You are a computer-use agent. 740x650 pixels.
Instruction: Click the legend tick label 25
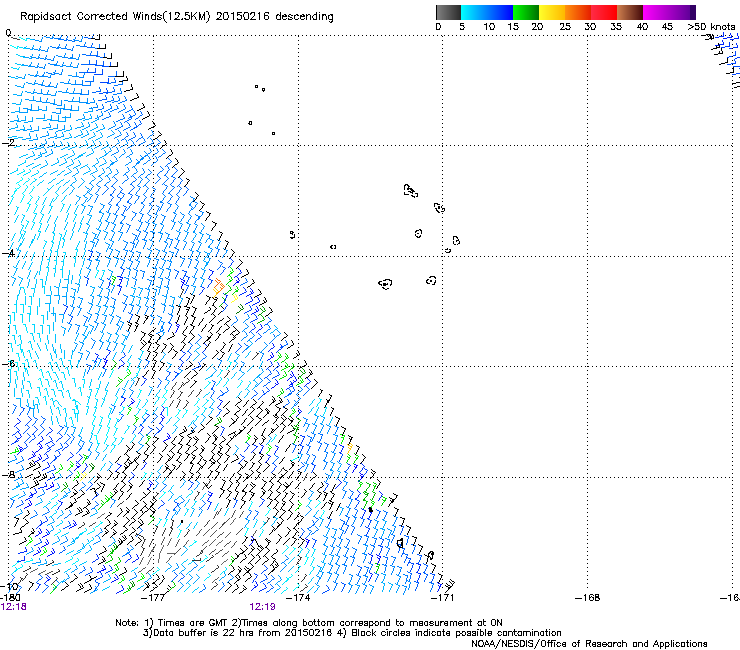tap(565, 27)
